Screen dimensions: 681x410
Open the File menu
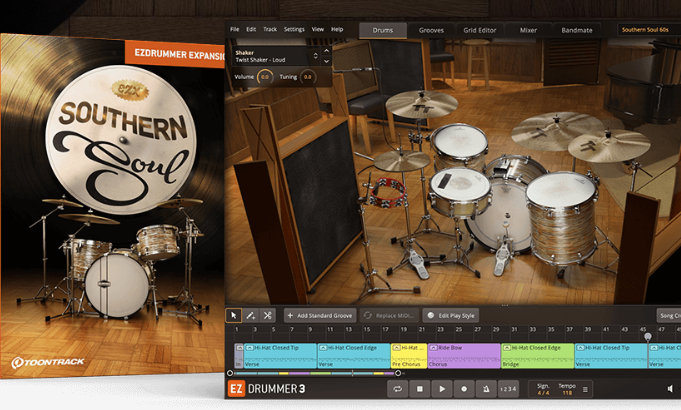click(235, 29)
